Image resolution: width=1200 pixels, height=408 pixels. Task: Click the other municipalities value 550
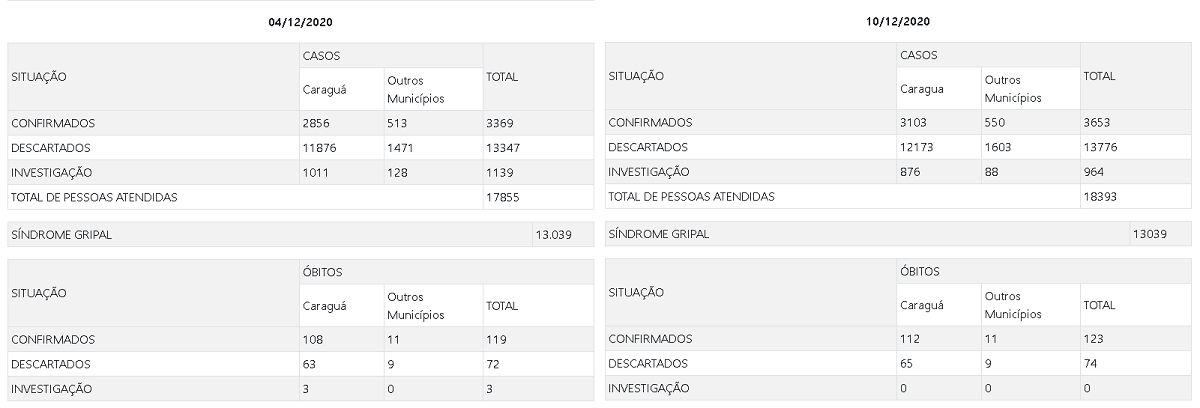pyautogui.click(x=997, y=123)
